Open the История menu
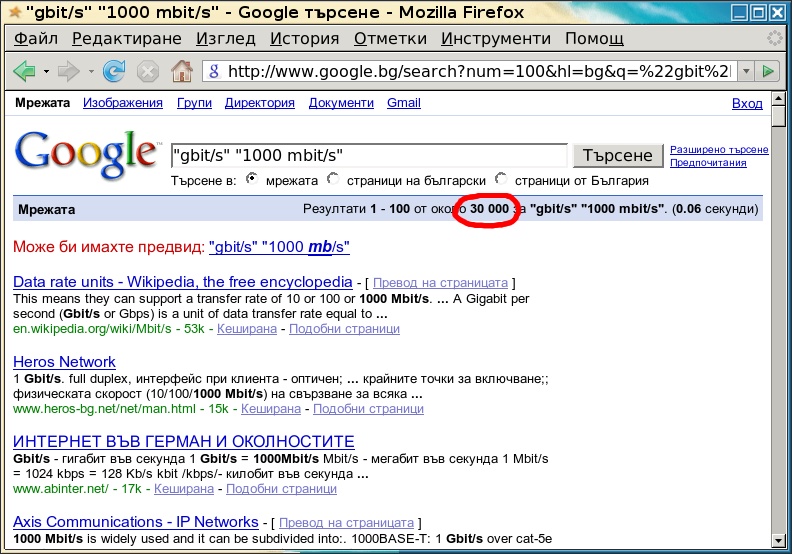 (304, 38)
